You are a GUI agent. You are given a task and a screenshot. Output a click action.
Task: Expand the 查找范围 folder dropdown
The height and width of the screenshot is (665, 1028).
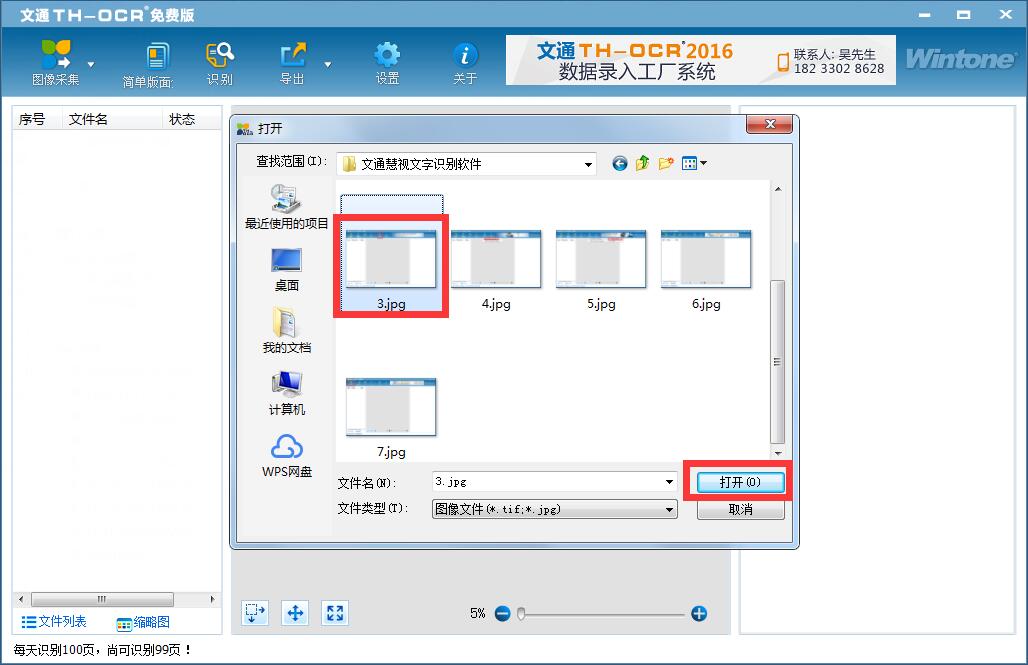click(588, 163)
